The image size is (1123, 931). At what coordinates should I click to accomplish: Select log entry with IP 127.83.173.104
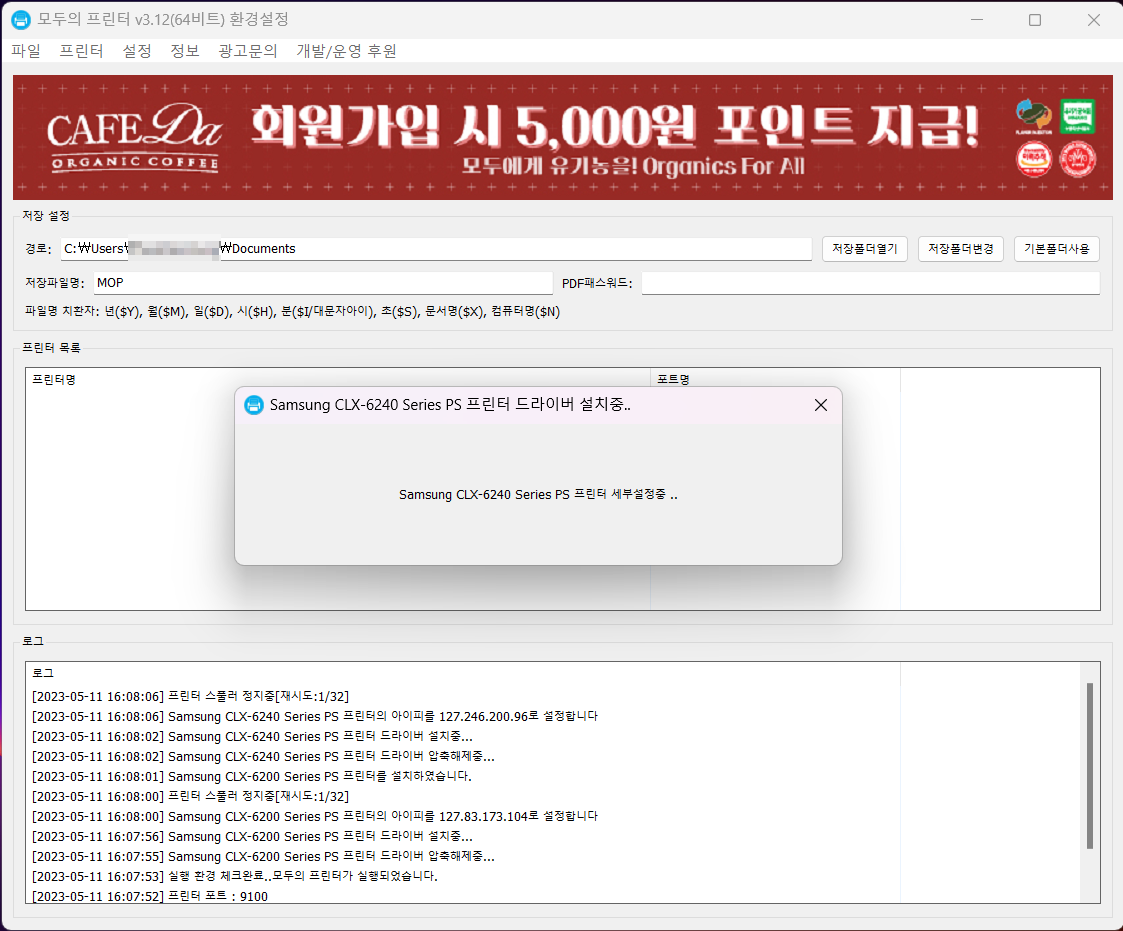click(314, 816)
